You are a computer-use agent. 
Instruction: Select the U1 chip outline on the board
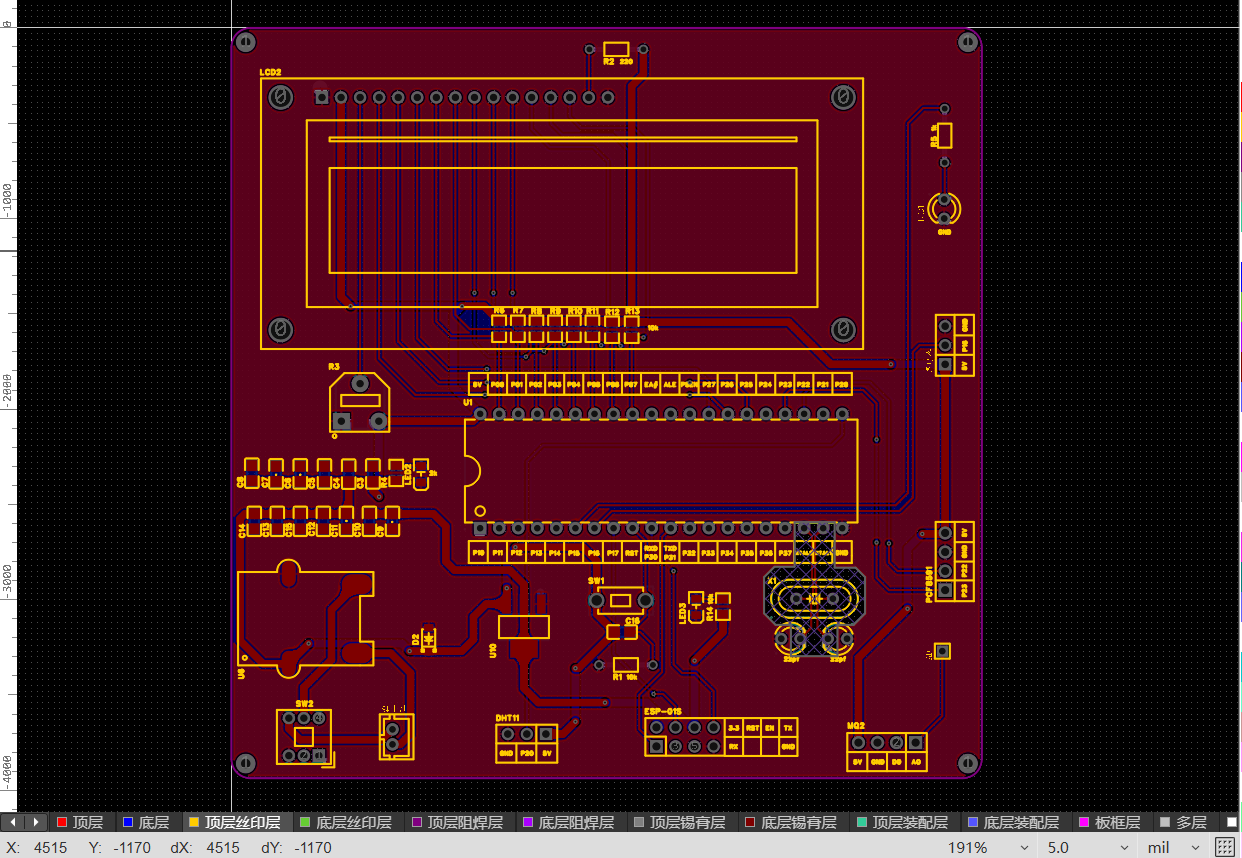pos(661,470)
